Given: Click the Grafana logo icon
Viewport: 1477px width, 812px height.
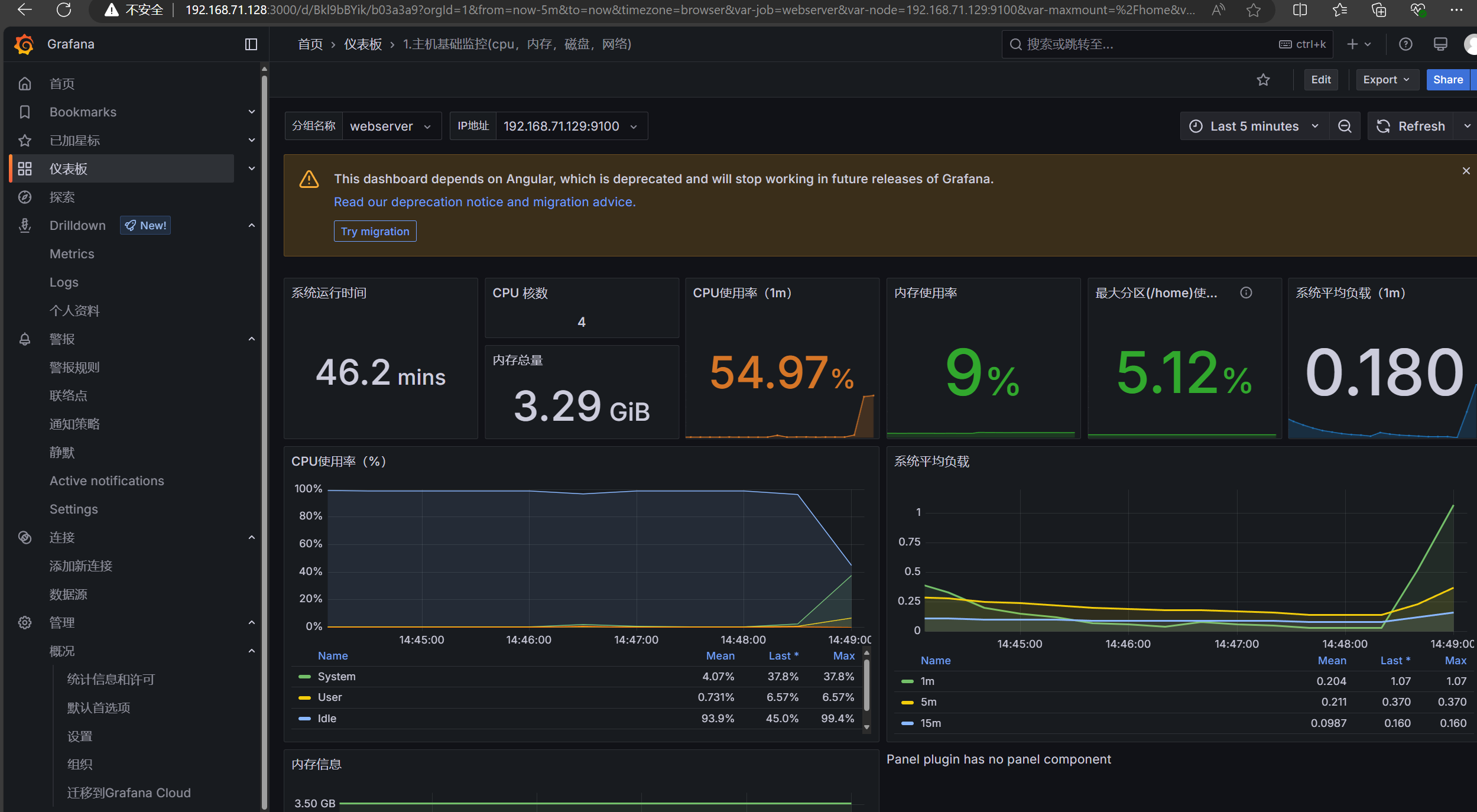Looking at the screenshot, I should 24,44.
